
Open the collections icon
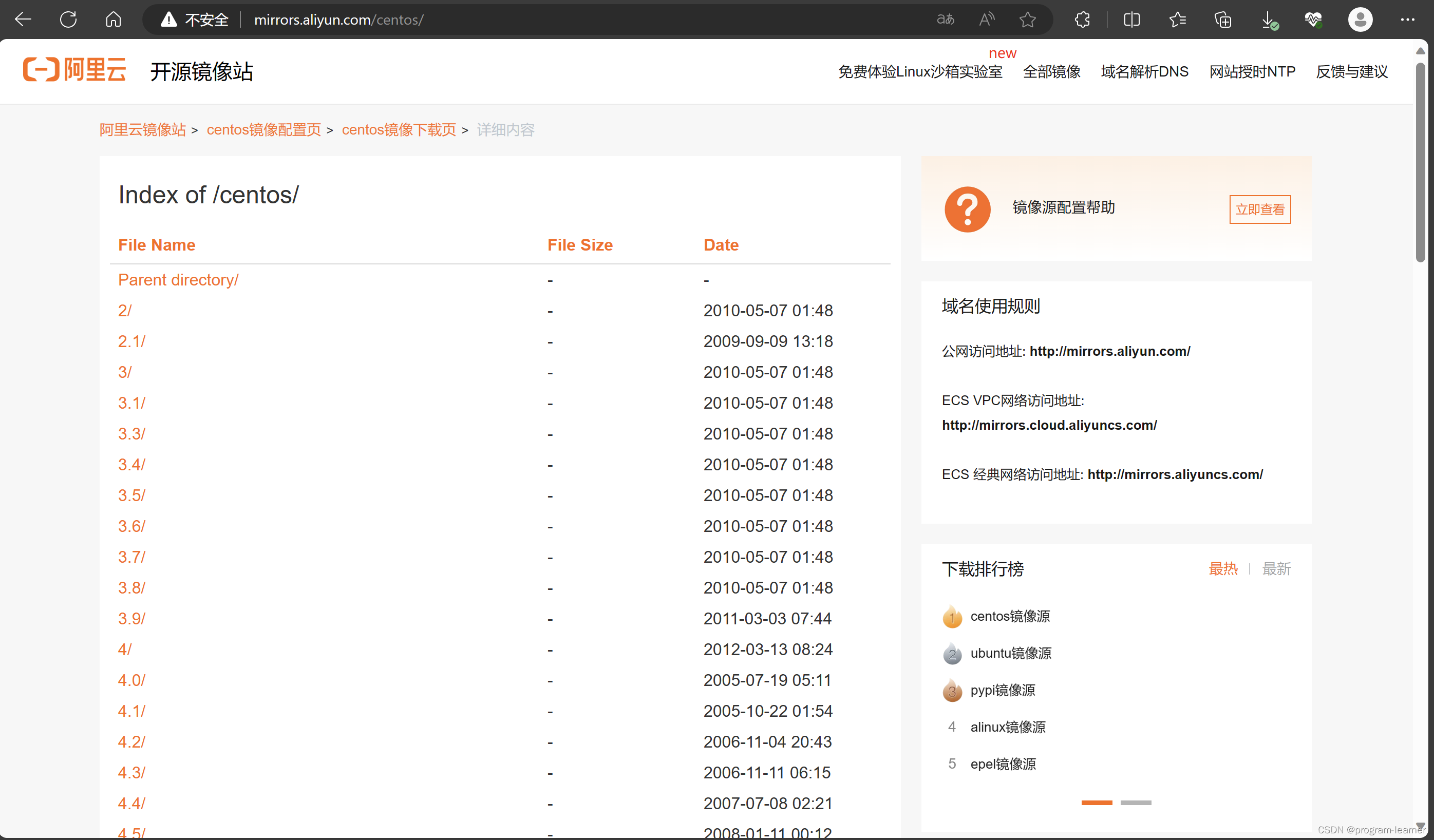1222,20
